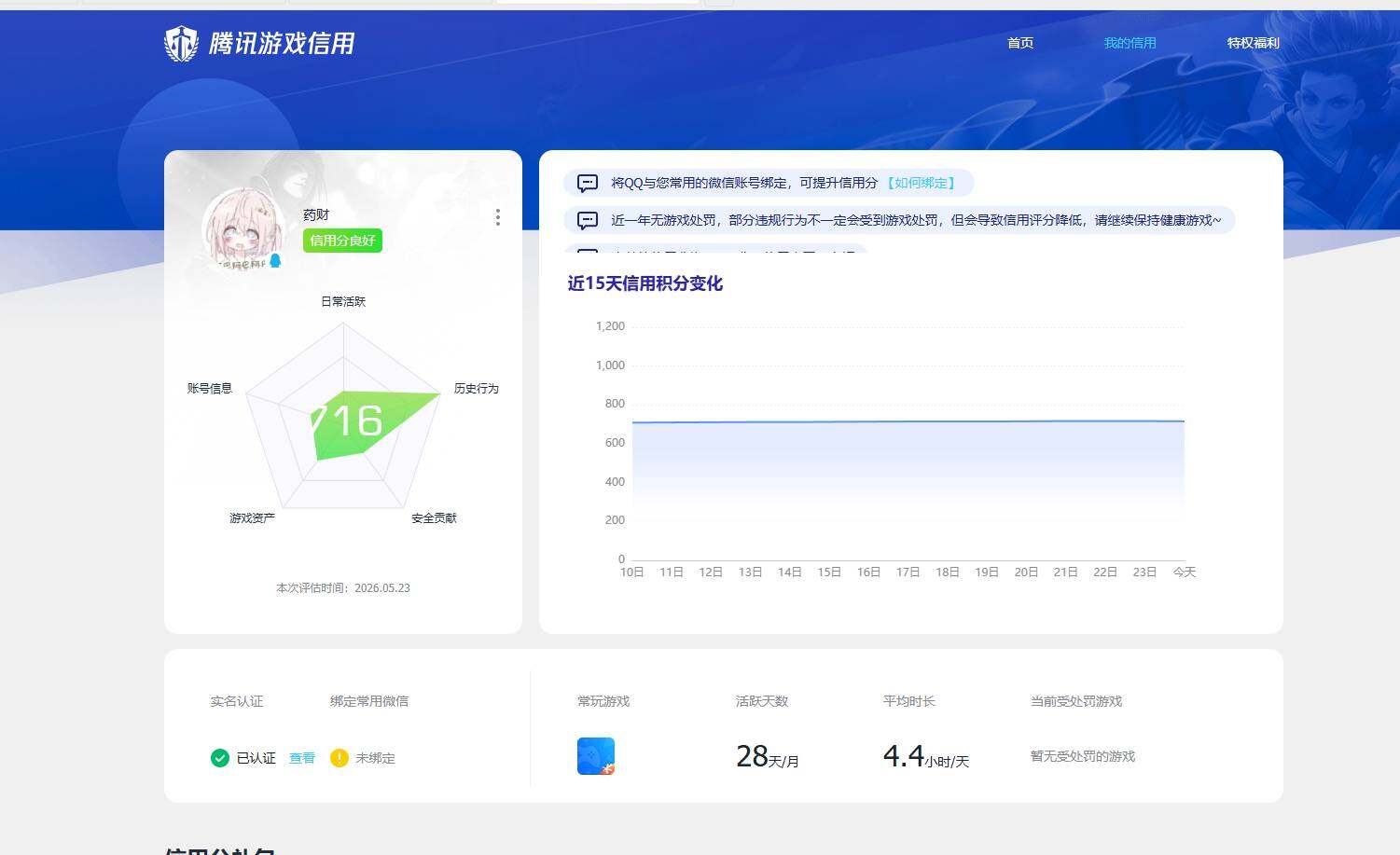Click the chat icon beside the QQ binding tip
1400x855 pixels.
point(588,183)
